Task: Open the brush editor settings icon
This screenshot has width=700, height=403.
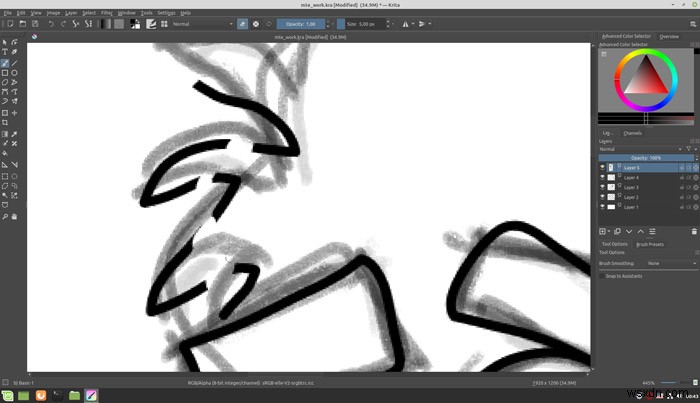Action: (x=151, y=24)
